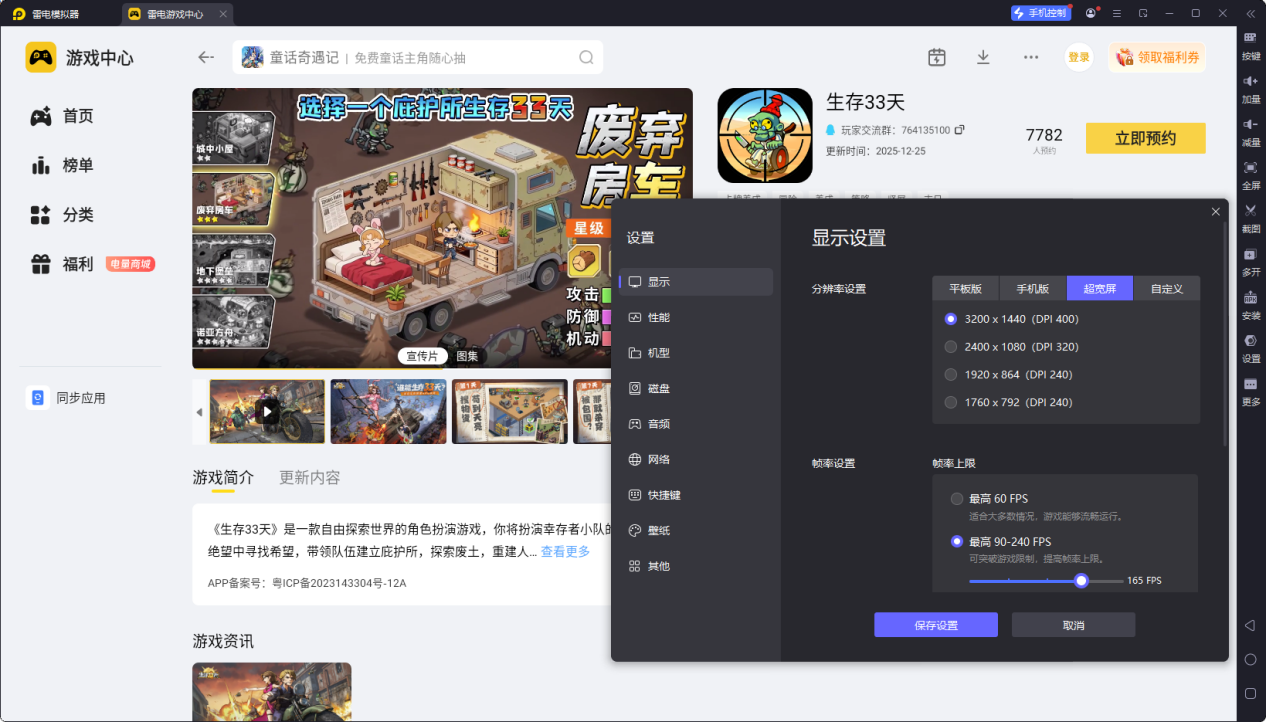1266x722 pixels.
Task: Open 其他 settings section
Action: [696, 566]
